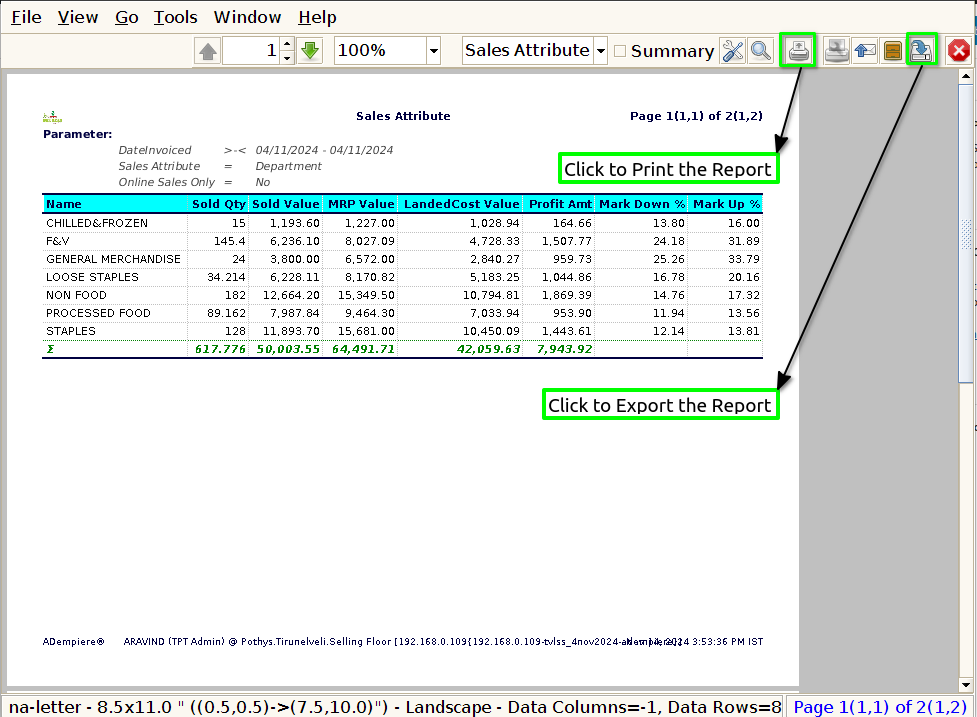Click the Sold Qty column header
977x717 pixels.
coord(219,204)
